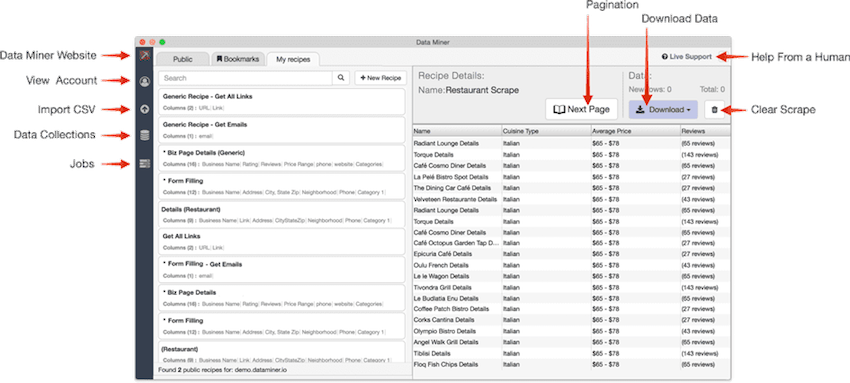The height and width of the screenshot is (383, 850).
Task: Open the Jobs icon in the sidebar
Action: (x=144, y=164)
